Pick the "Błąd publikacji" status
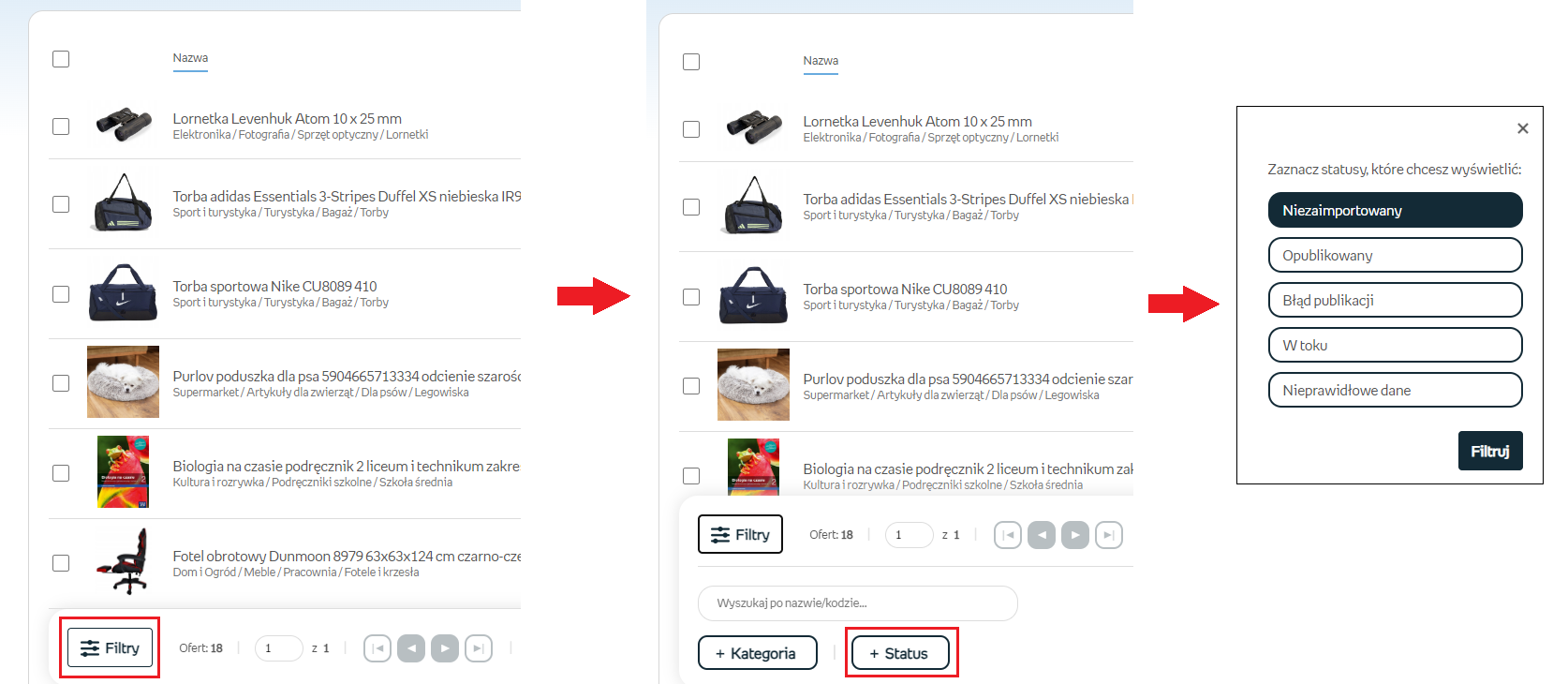The width and height of the screenshot is (1568, 684). tap(1395, 300)
